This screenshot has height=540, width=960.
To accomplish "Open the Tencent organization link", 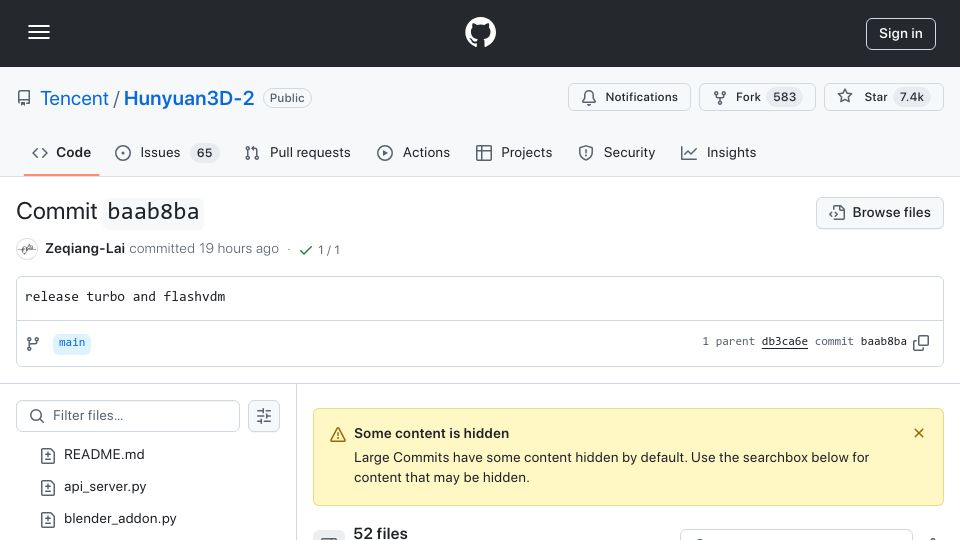I will [74, 98].
